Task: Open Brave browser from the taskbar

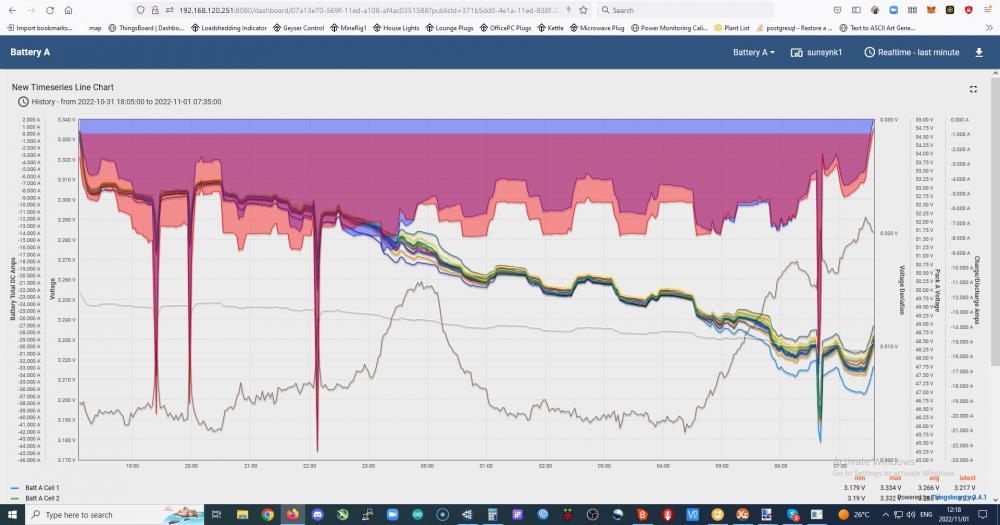Action: pos(642,515)
